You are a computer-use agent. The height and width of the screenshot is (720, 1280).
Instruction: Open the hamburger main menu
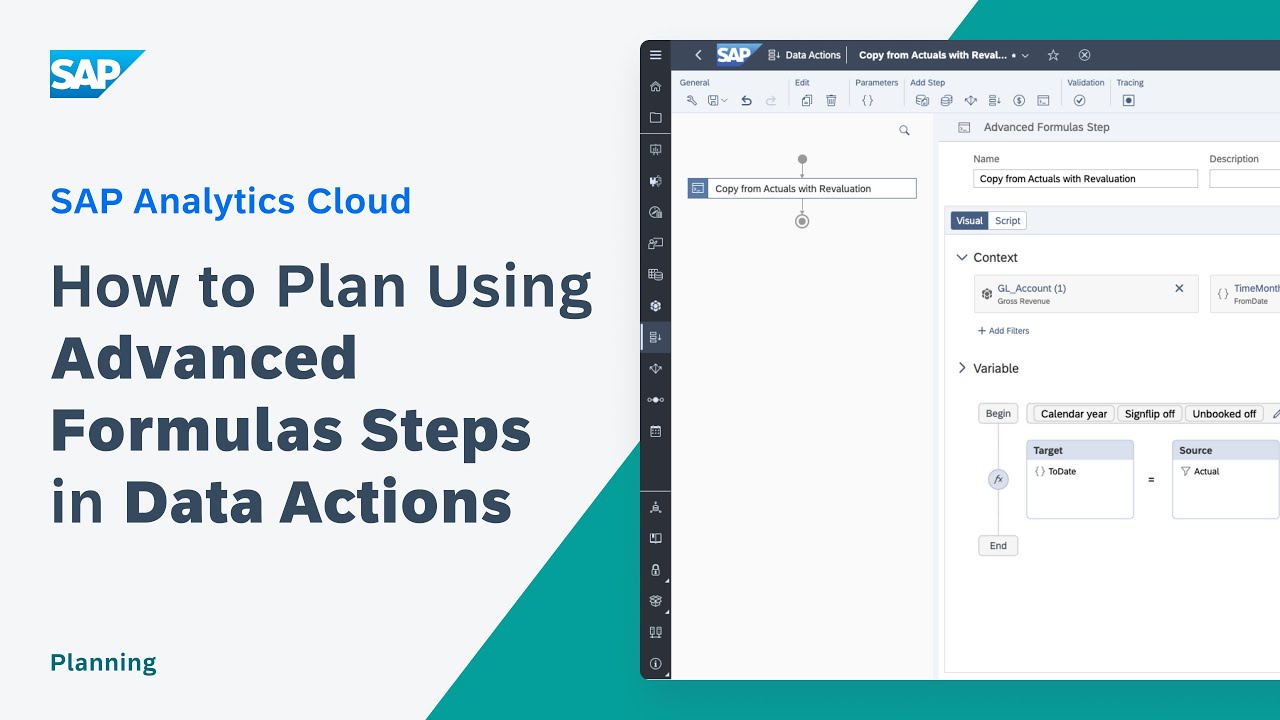click(x=655, y=55)
